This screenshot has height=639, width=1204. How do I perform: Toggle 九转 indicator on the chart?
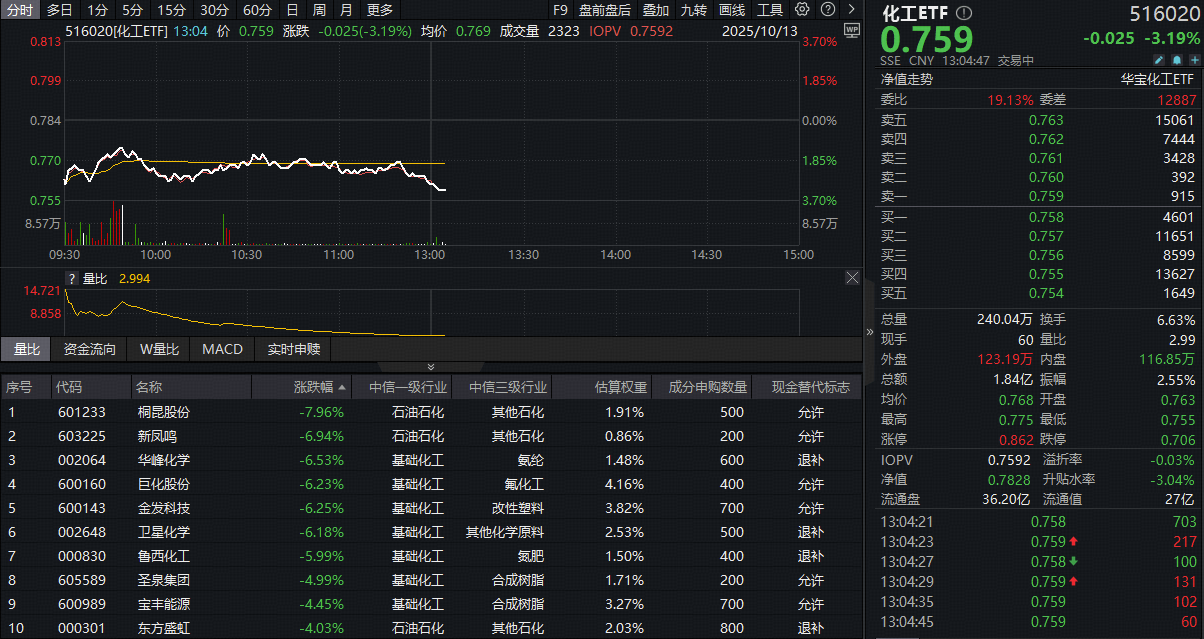click(x=693, y=10)
